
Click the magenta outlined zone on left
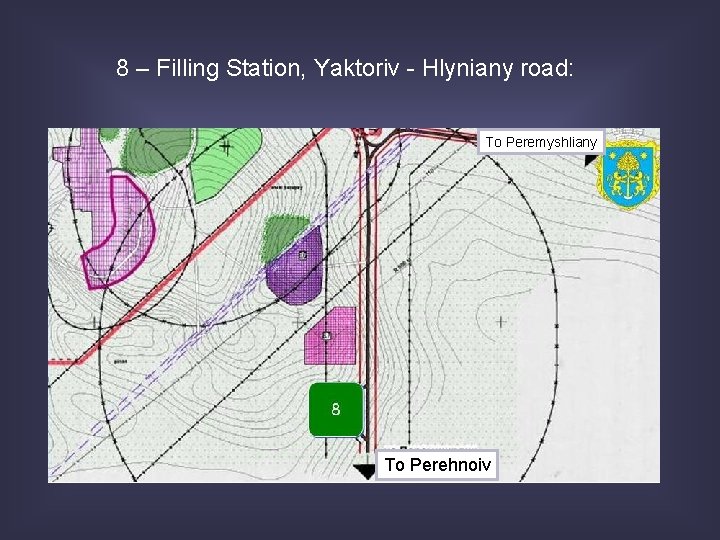[x=119, y=233]
